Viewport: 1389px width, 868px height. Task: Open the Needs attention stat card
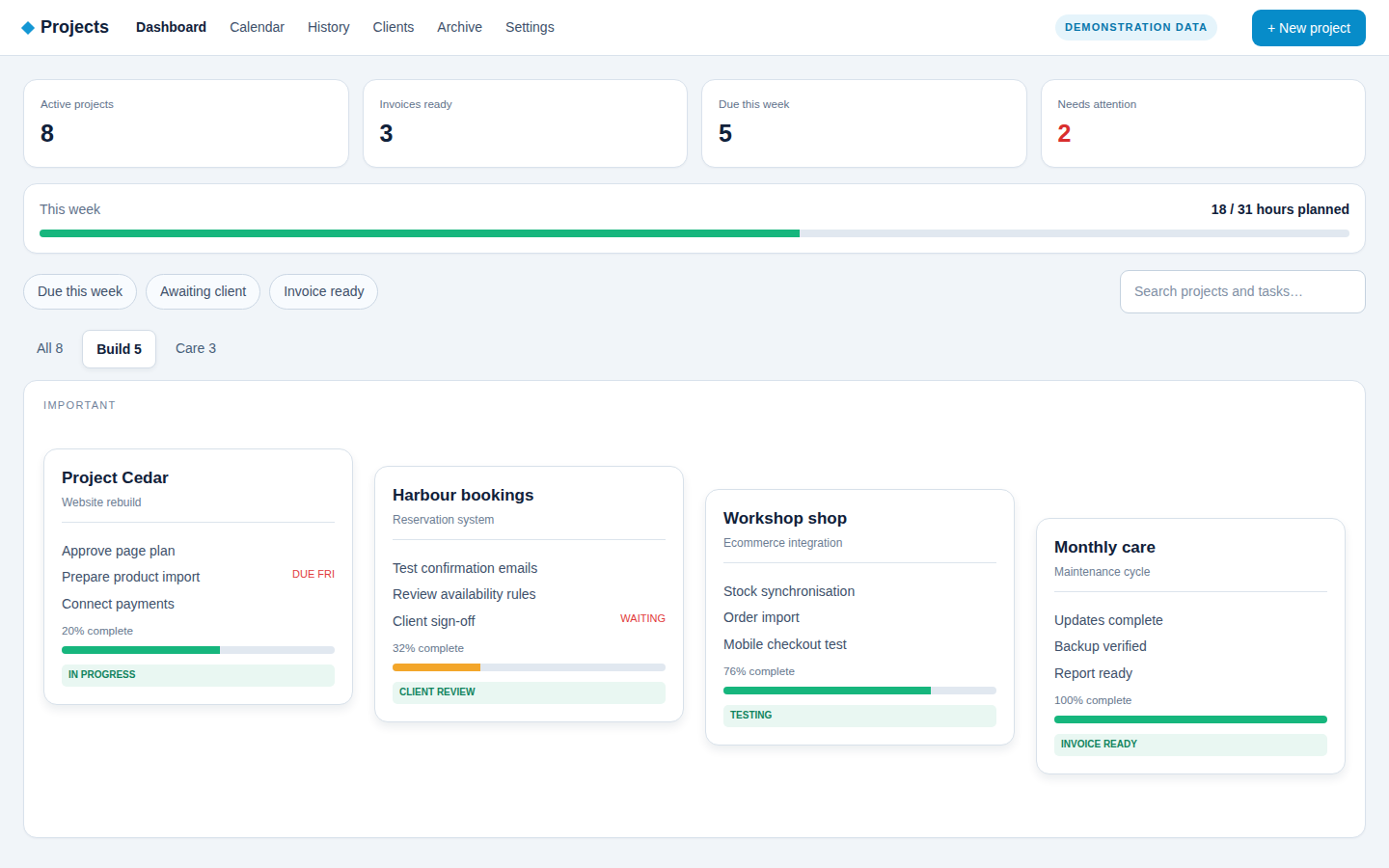pos(1203,123)
